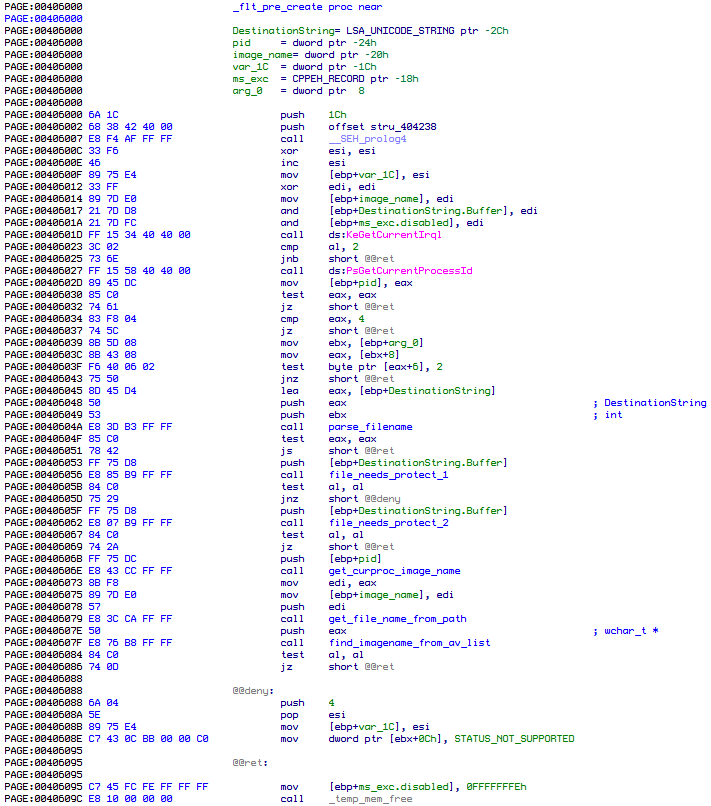This screenshot has height=806, width=711.
Task: Select the 1Ch operand of push
Action: point(337,115)
